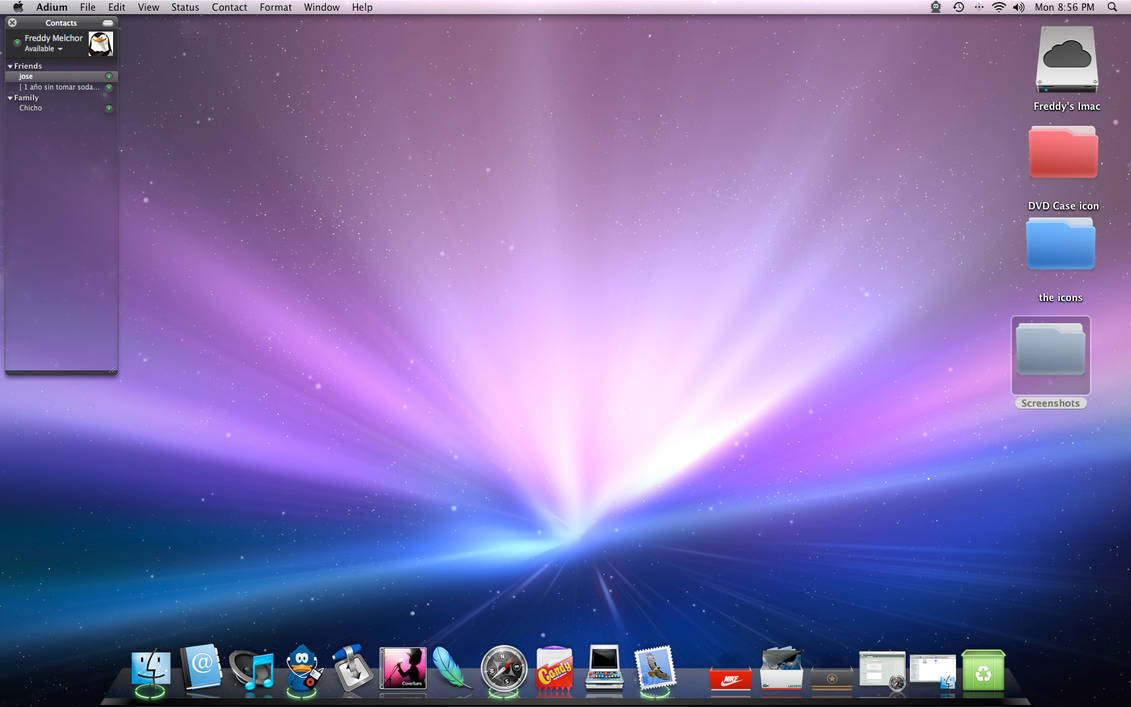
Task: Open the green recycle Trash icon
Action: (x=983, y=670)
